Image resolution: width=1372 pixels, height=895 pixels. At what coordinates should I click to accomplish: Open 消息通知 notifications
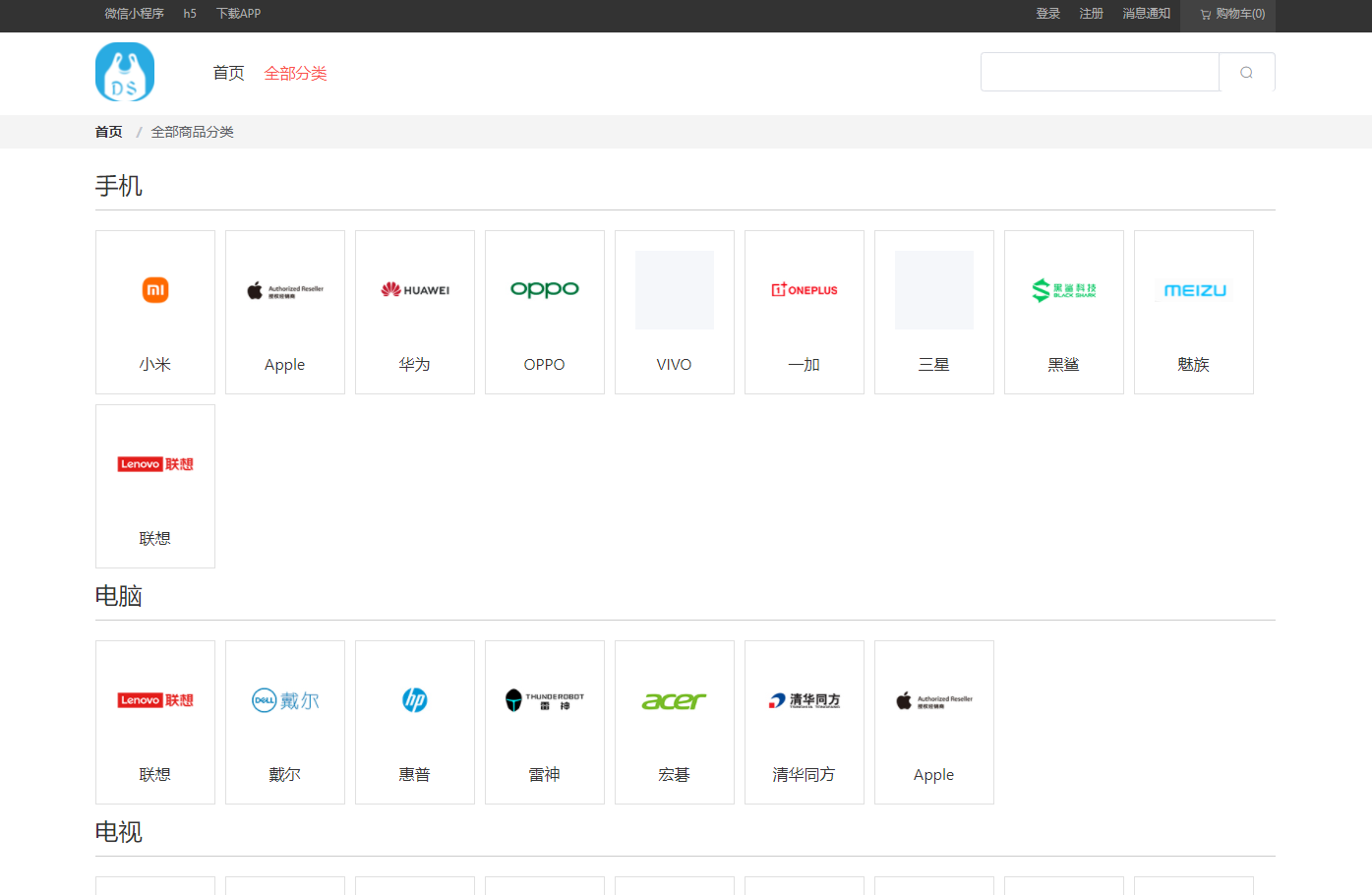[1147, 14]
